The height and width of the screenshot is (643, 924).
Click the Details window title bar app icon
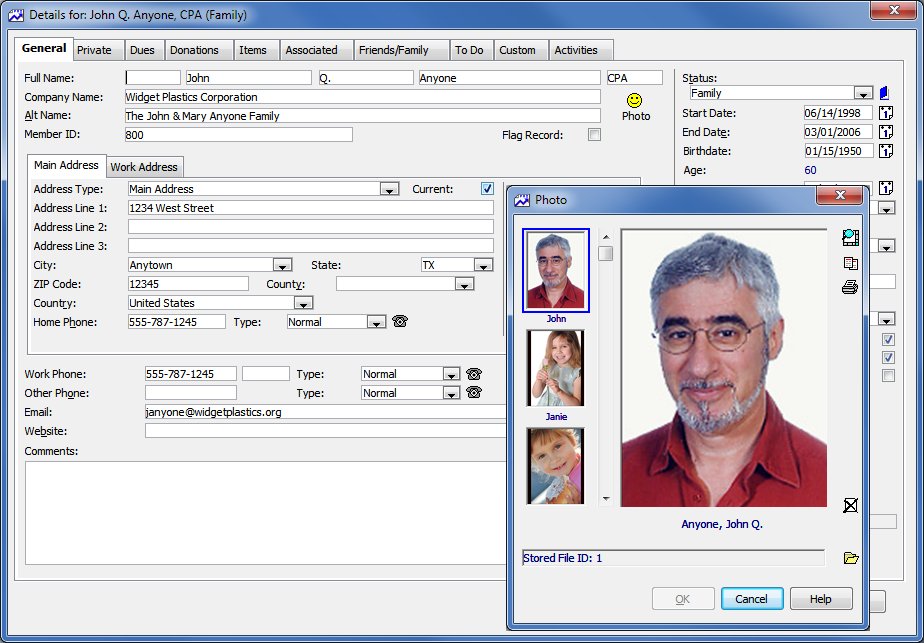coord(16,15)
